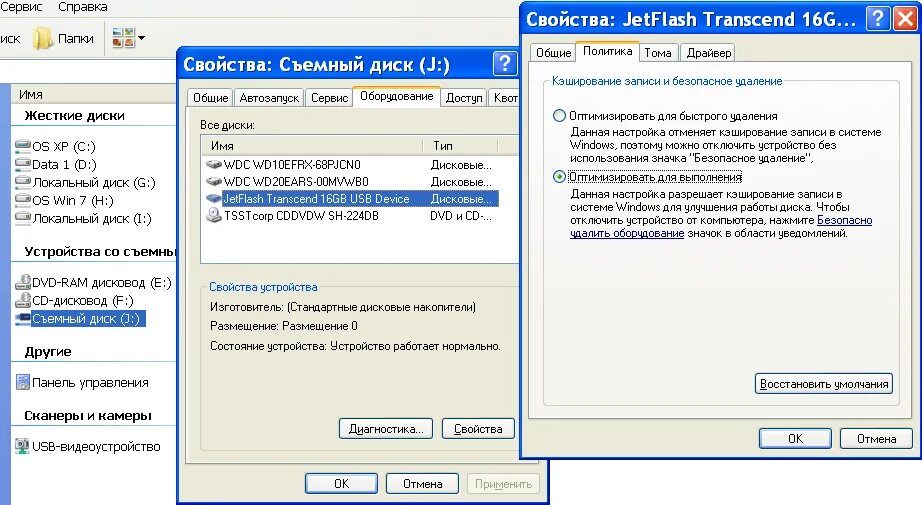
Task: Click TSSTcorp CDDVDW SH-224DB drive icon
Action: [x=213, y=216]
